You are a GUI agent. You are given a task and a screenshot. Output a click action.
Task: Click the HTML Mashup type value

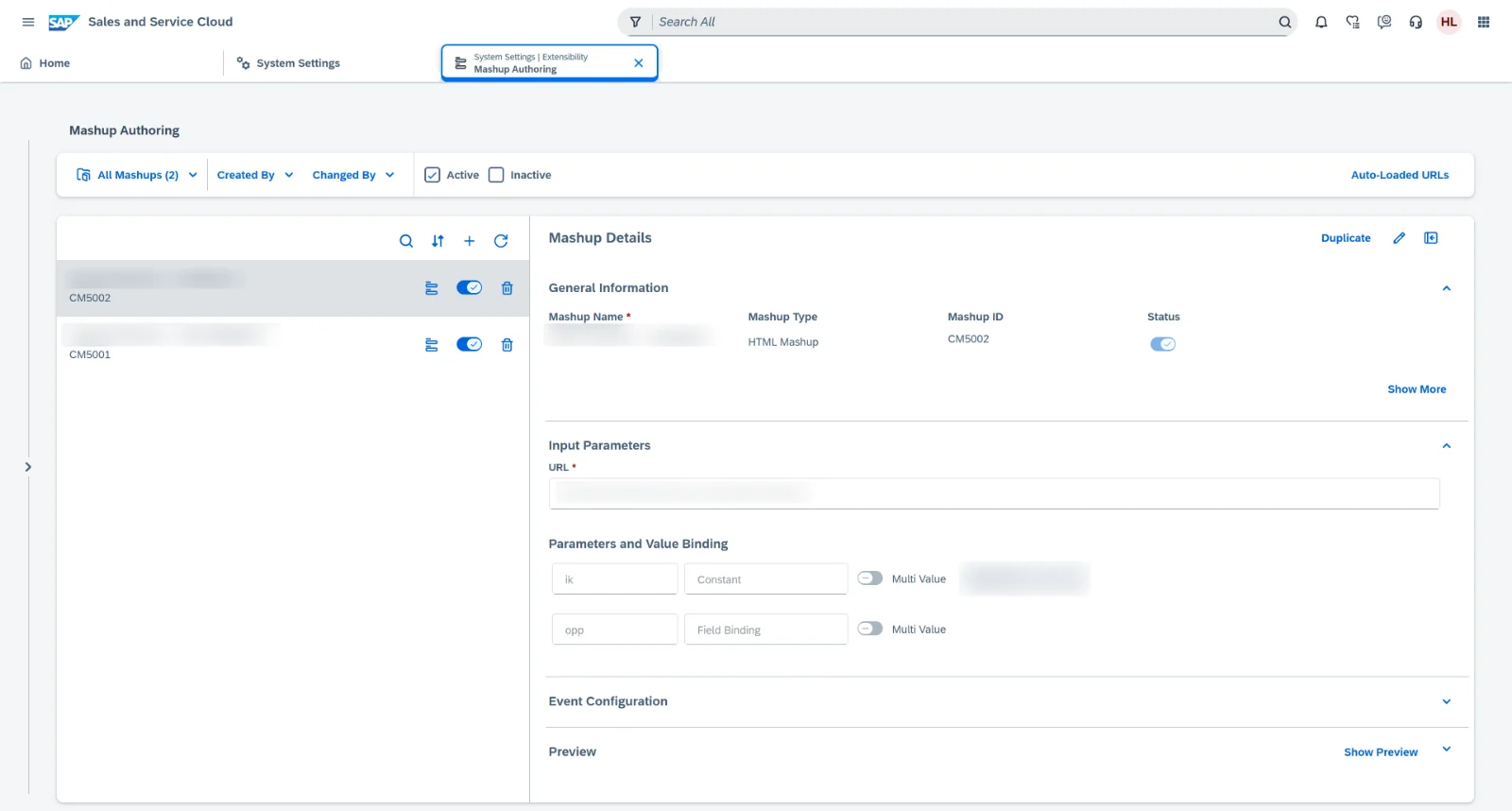(783, 342)
